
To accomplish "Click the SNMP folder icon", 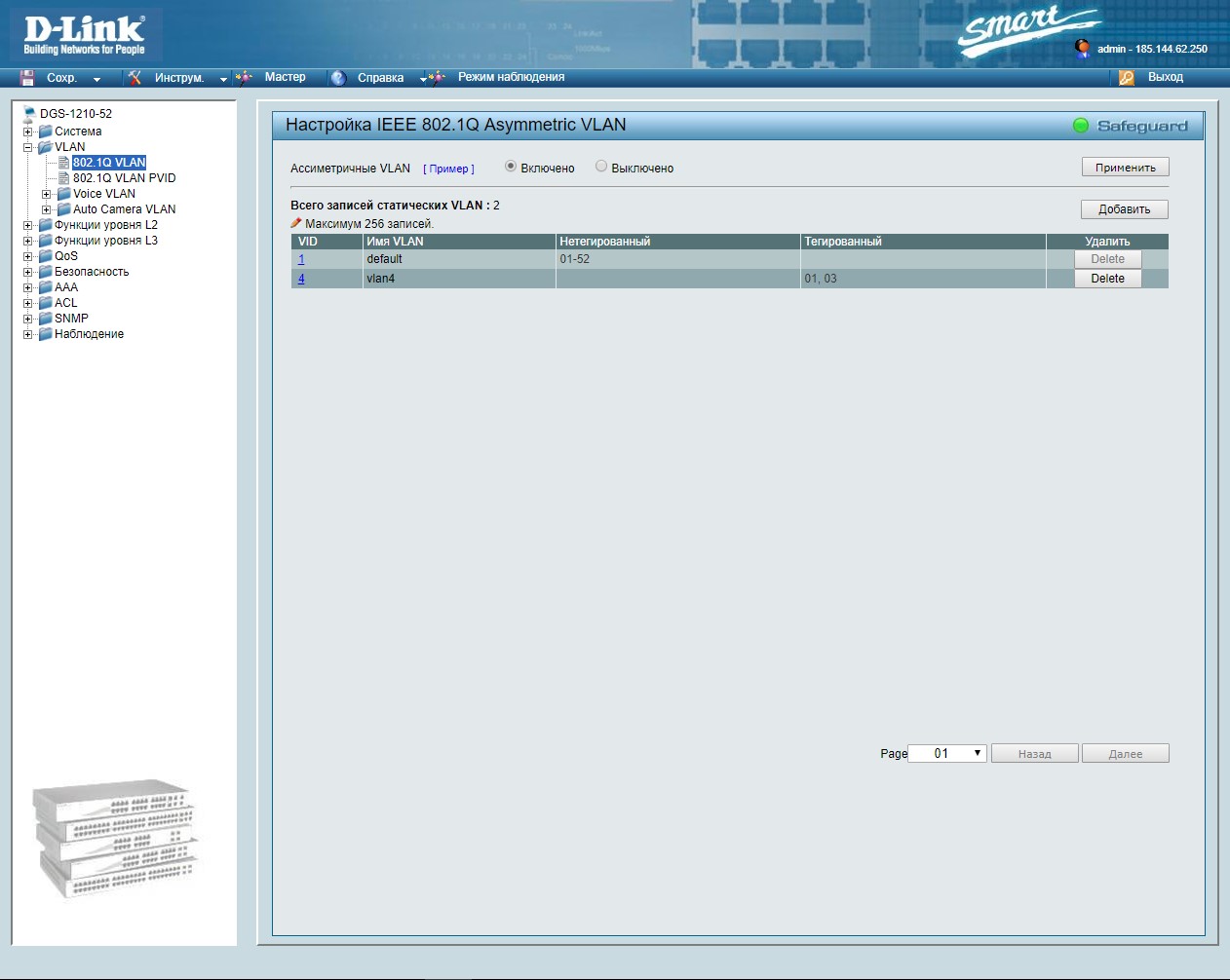I will (45, 319).
